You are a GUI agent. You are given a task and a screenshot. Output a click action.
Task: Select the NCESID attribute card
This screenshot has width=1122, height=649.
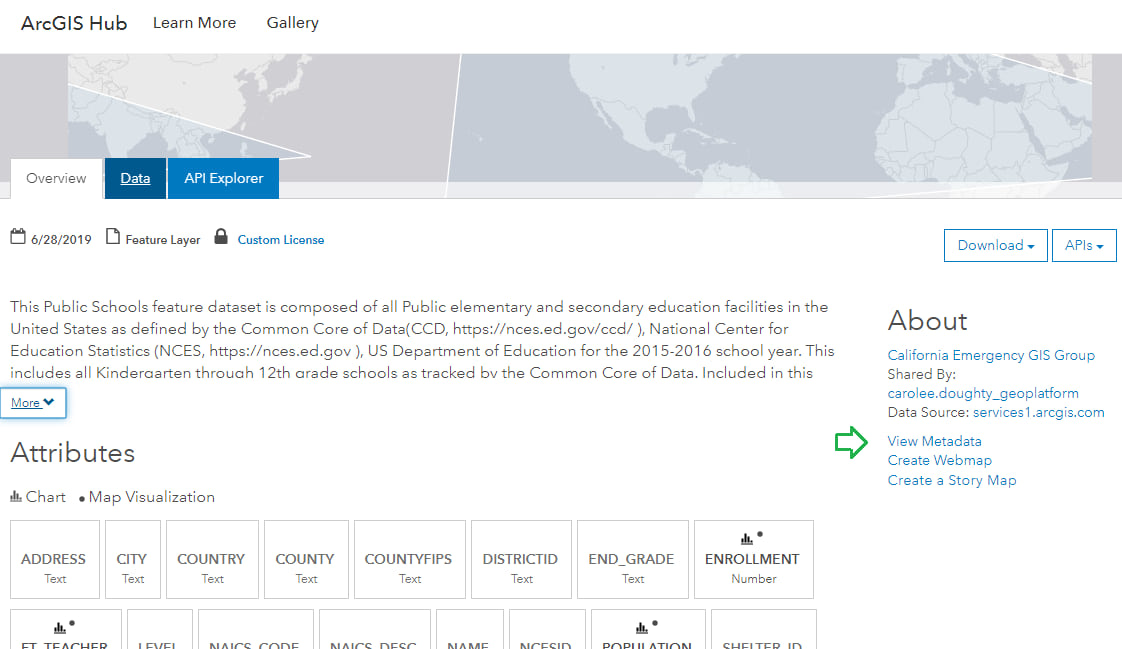547,630
